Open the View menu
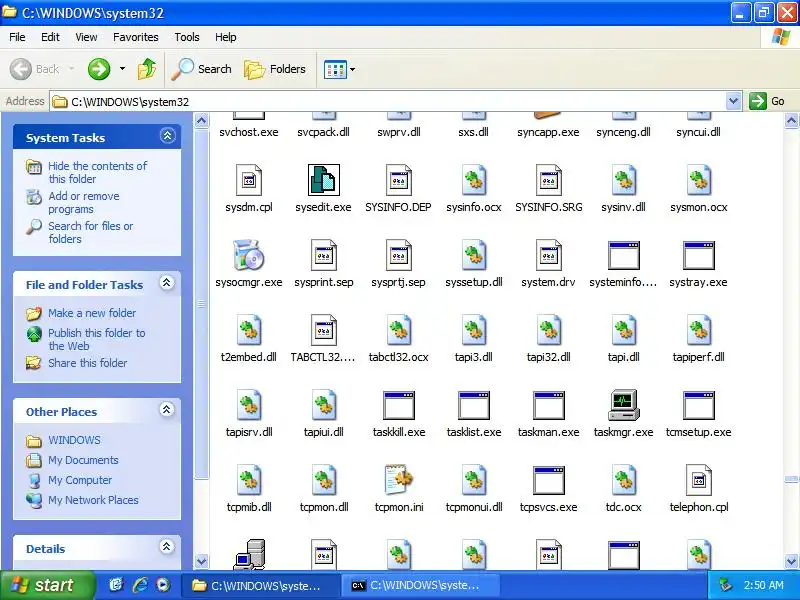 (x=86, y=37)
